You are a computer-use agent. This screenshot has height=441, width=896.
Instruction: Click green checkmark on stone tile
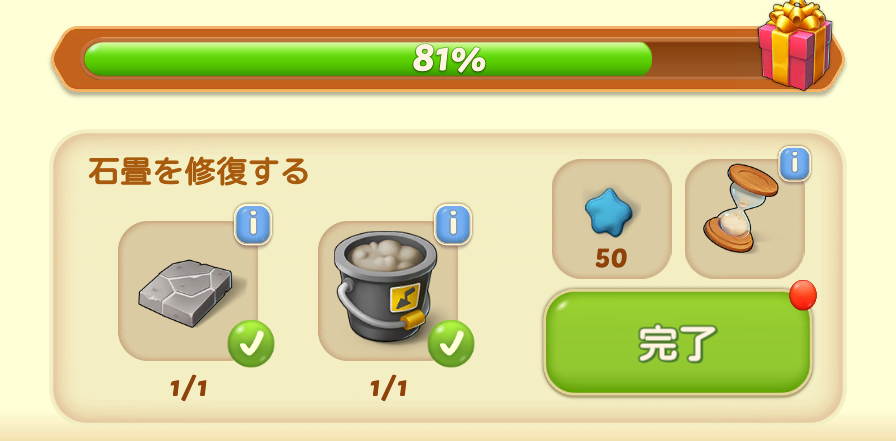pyautogui.click(x=251, y=344)
